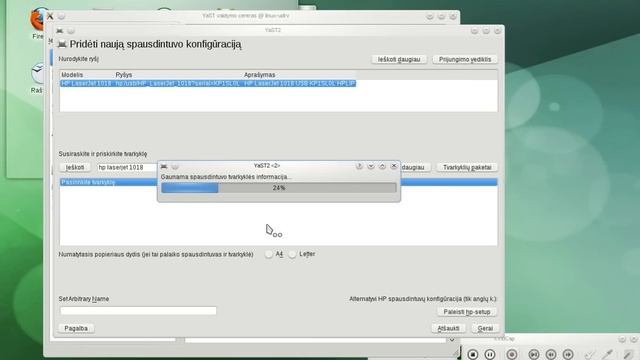Click the Ieškoti driver search button
The height and width of the screenshot is (360, 640).
click(x=75, y=167)
